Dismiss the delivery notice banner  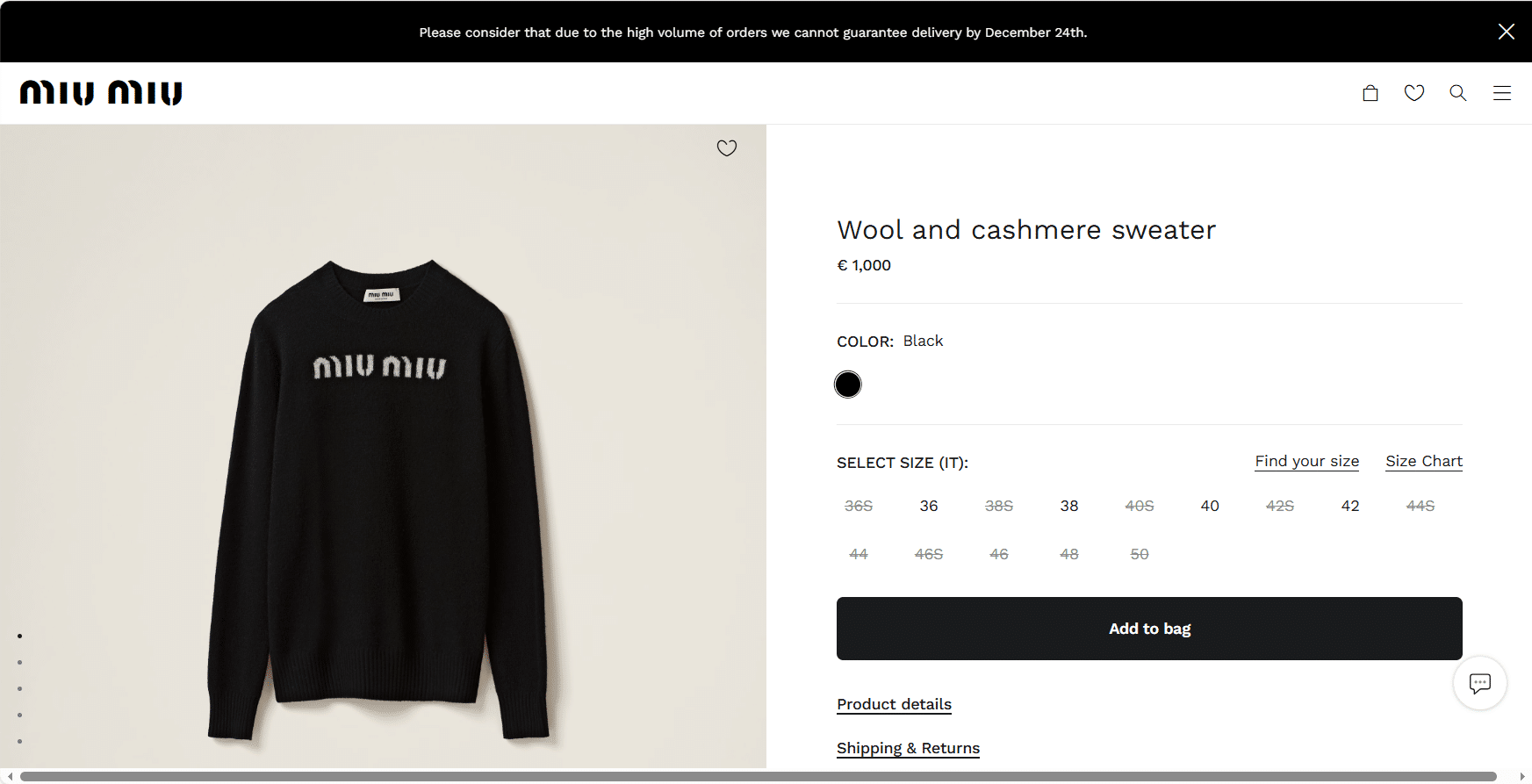point(1506,32)
